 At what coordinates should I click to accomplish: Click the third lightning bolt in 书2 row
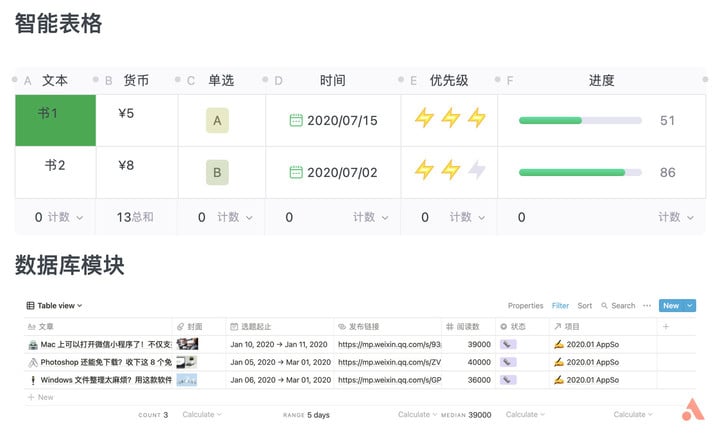[x=477, y=170]
